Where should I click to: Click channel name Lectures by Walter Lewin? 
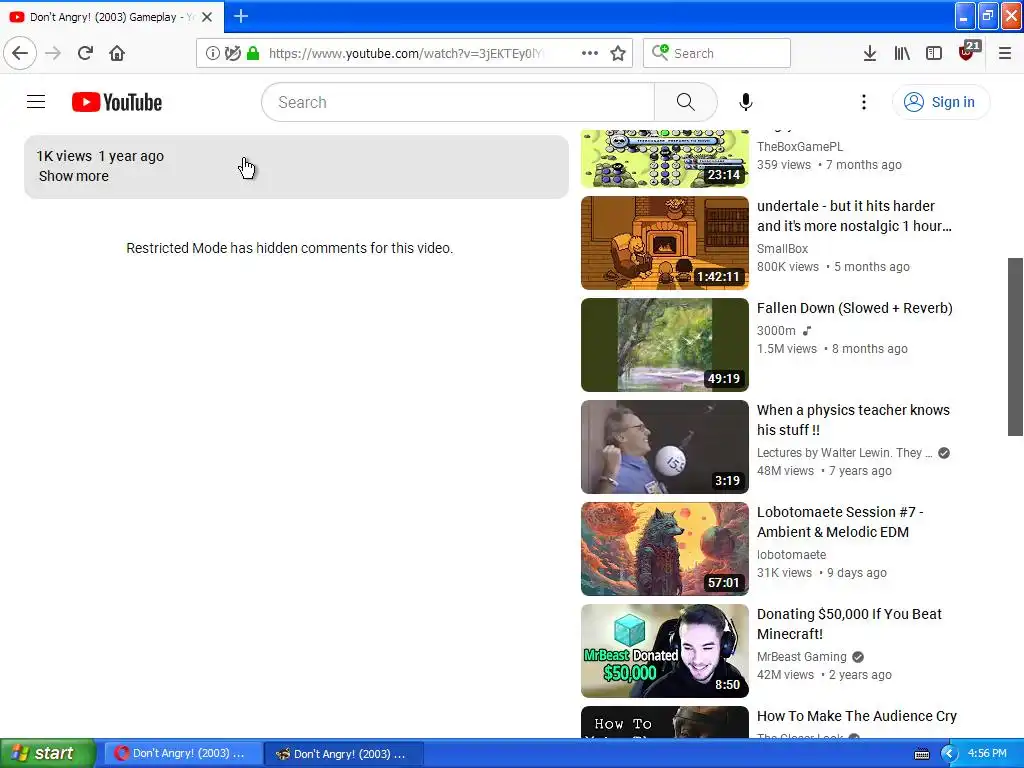844,453
